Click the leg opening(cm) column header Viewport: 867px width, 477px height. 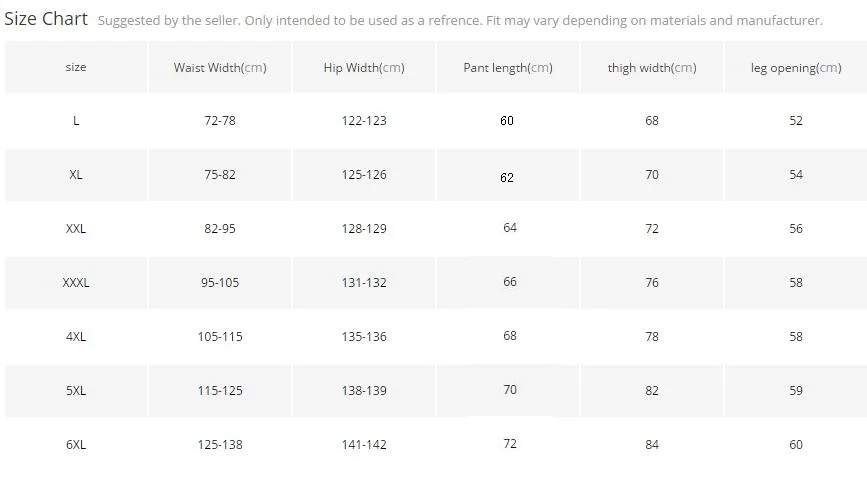[x=796, y=67]
